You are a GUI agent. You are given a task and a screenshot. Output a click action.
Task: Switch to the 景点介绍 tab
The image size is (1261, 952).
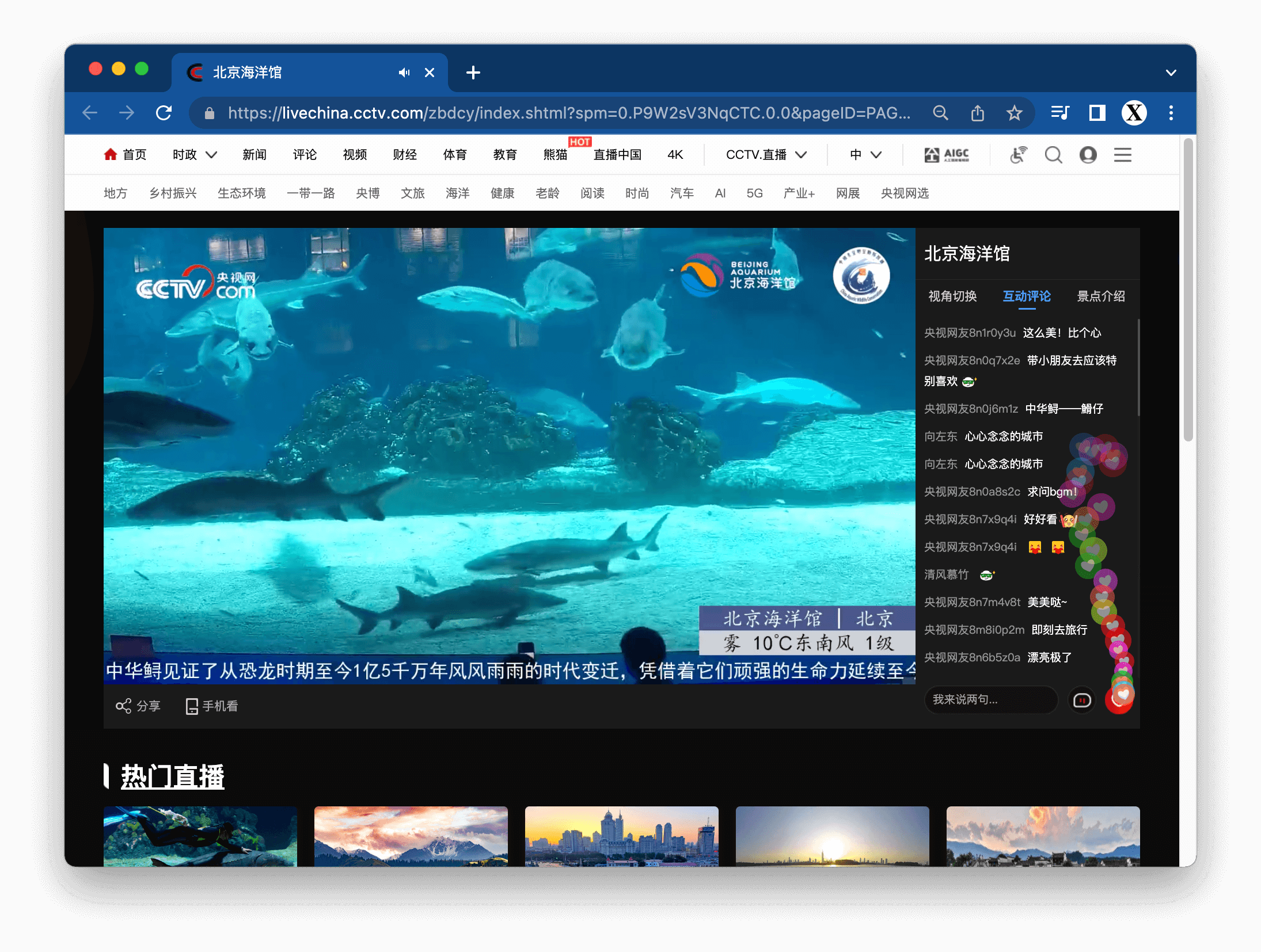[1100, 296]
